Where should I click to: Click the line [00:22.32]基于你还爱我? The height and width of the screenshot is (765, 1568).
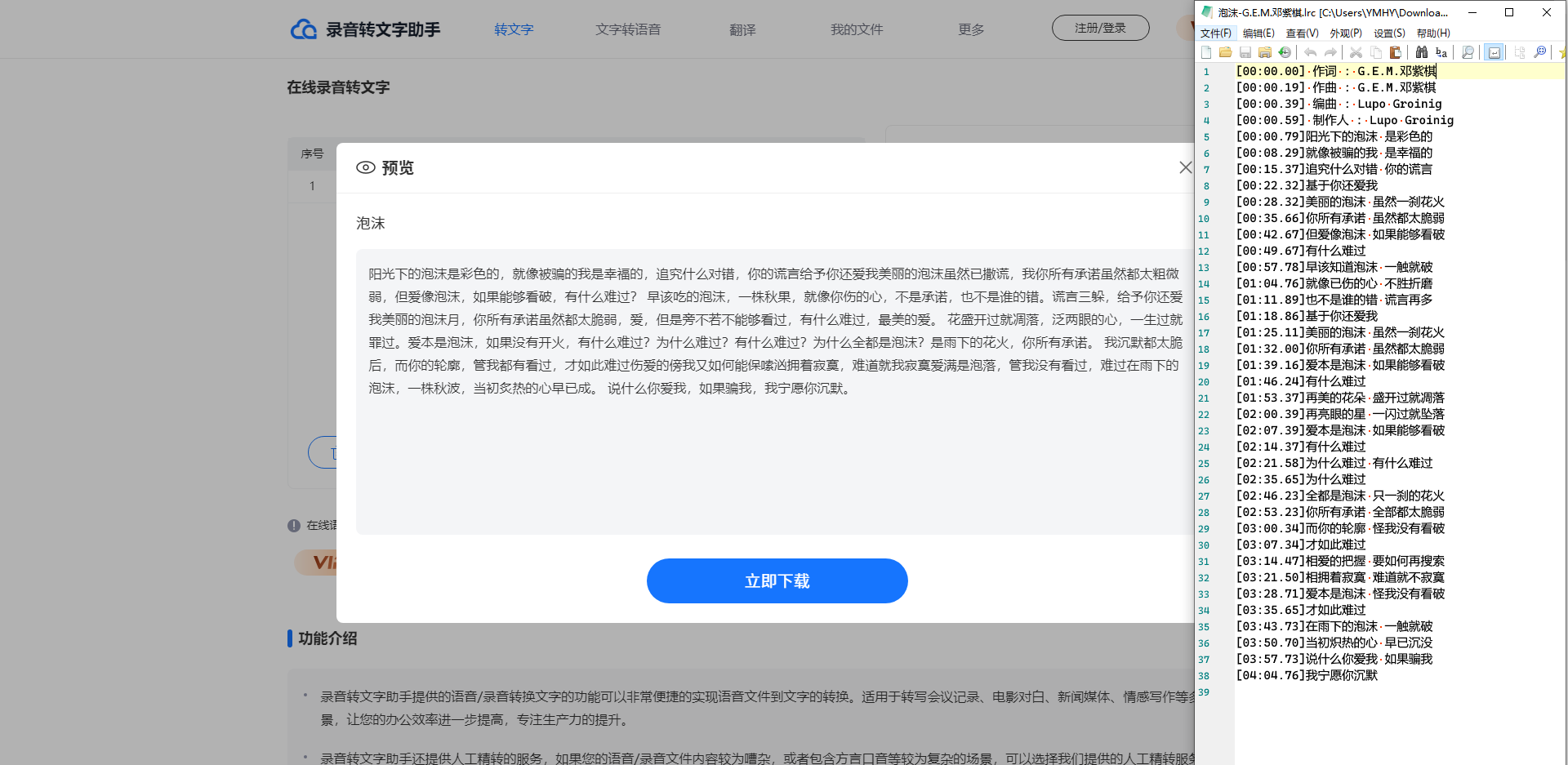click(x=1307, y=185)
